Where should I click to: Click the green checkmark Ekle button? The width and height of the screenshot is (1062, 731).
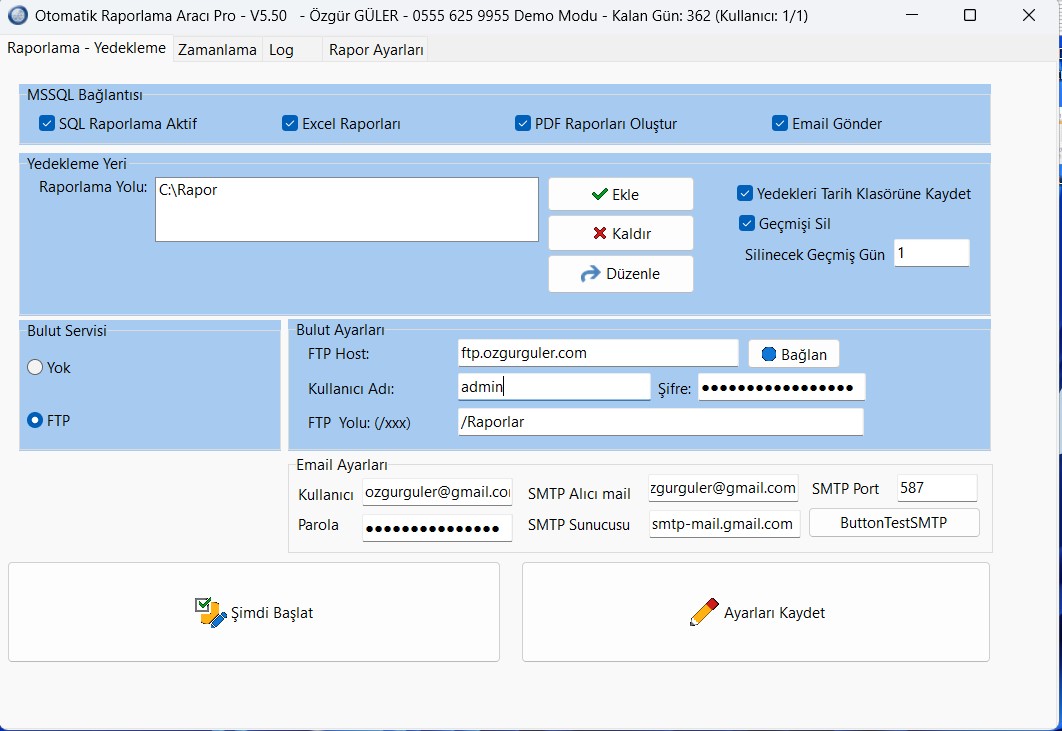[620, 194]
